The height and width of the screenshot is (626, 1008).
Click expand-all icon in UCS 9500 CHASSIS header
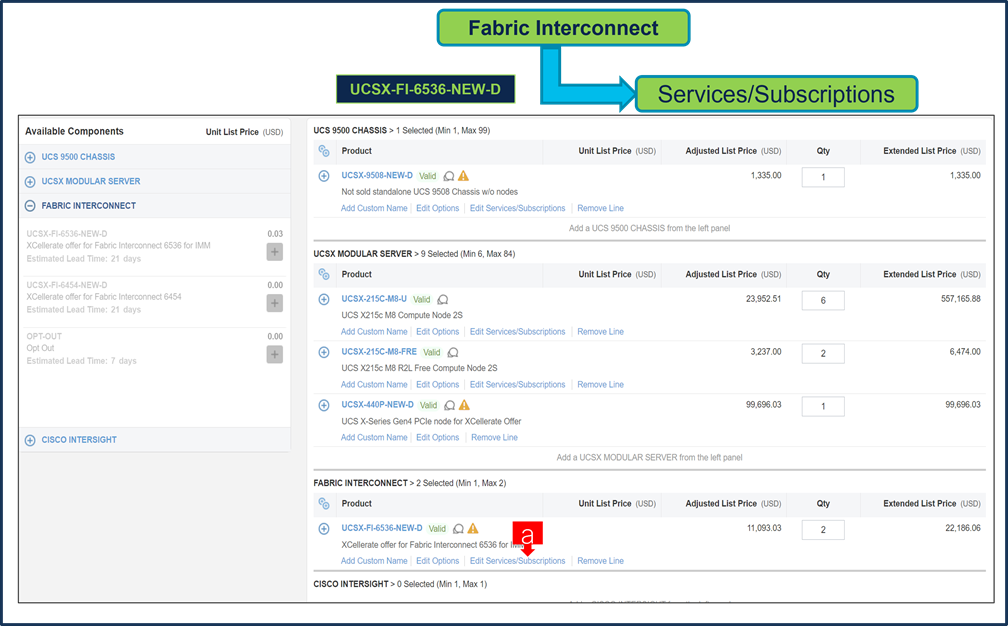(324, 151)
